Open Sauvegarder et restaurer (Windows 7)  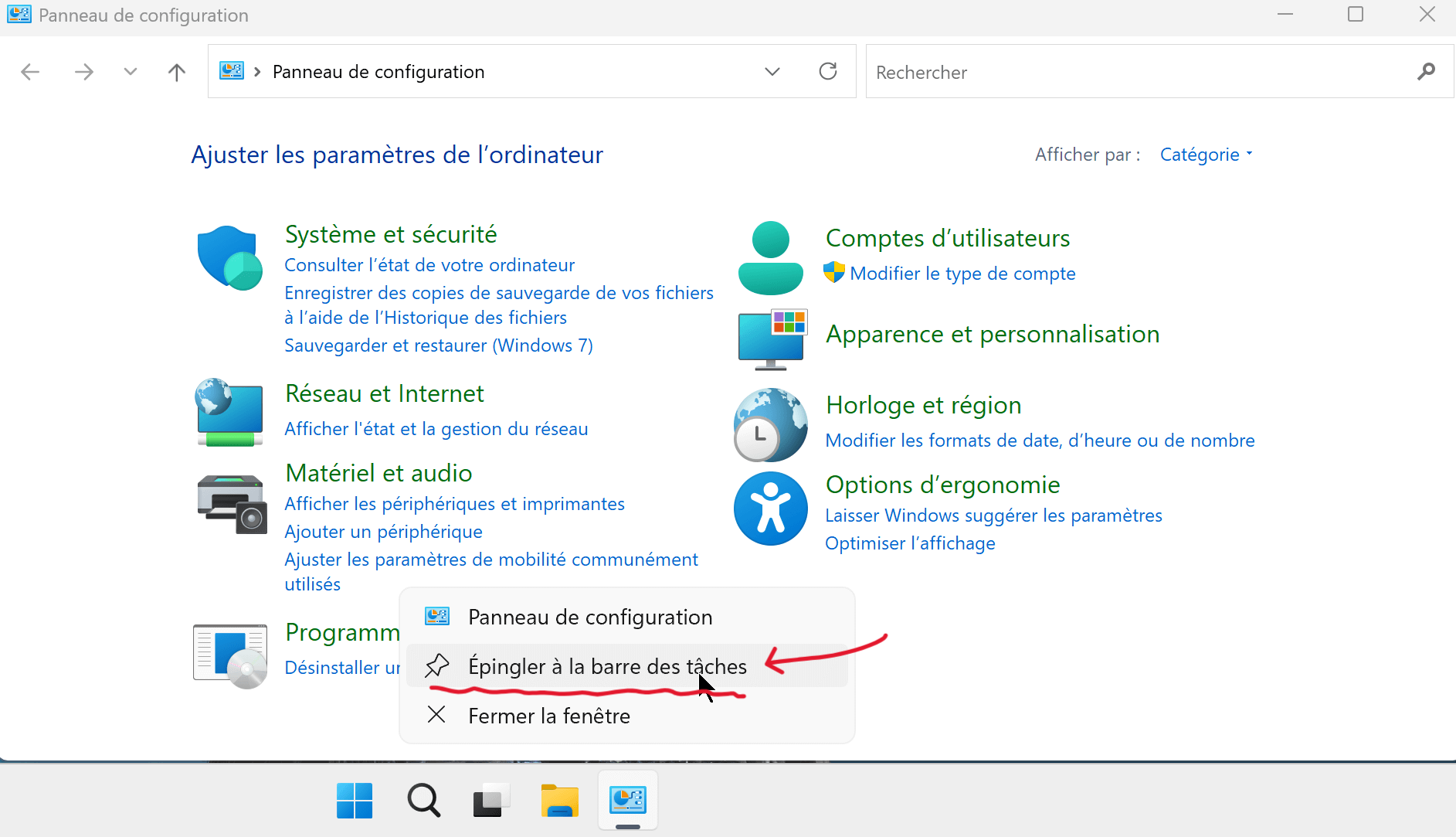pyautogui.click(x=439, y=345)
